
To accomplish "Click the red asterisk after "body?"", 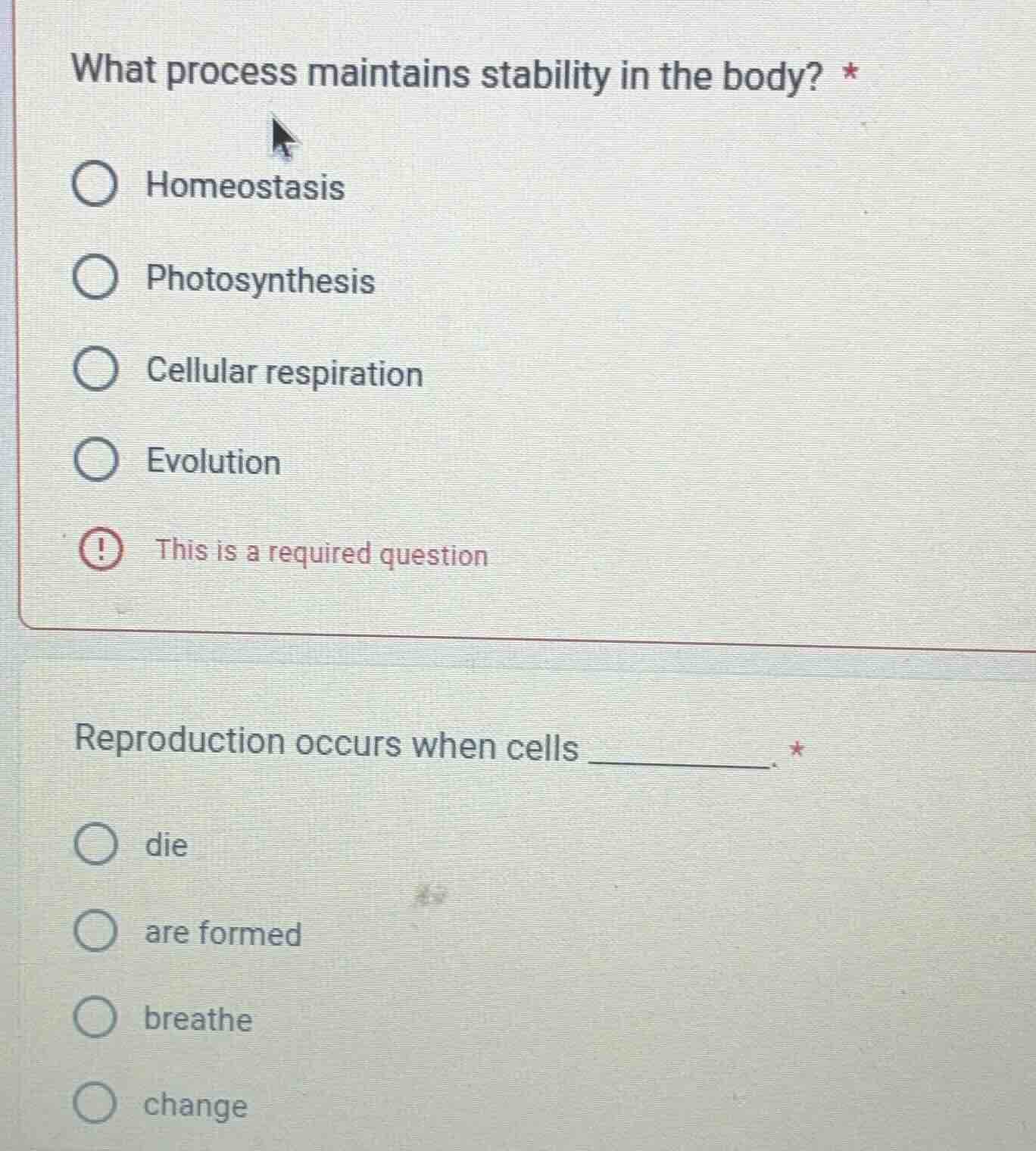I will pyautogui.click(x=851, y=73).
